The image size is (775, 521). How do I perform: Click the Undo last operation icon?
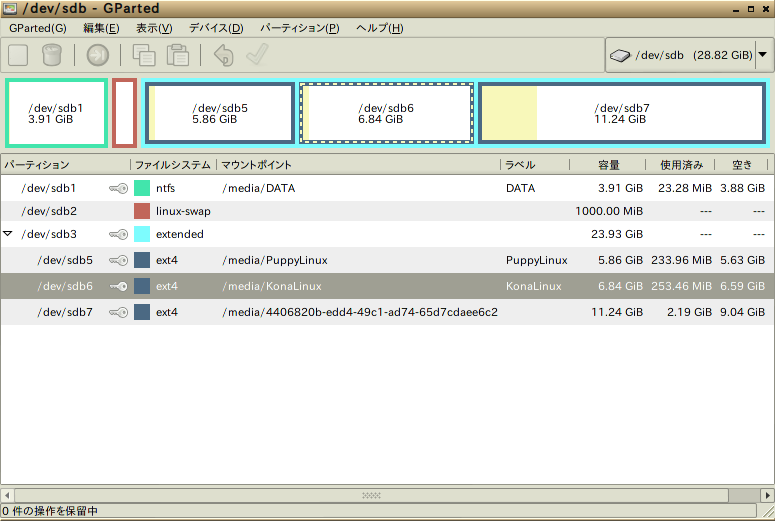(223, 55)
